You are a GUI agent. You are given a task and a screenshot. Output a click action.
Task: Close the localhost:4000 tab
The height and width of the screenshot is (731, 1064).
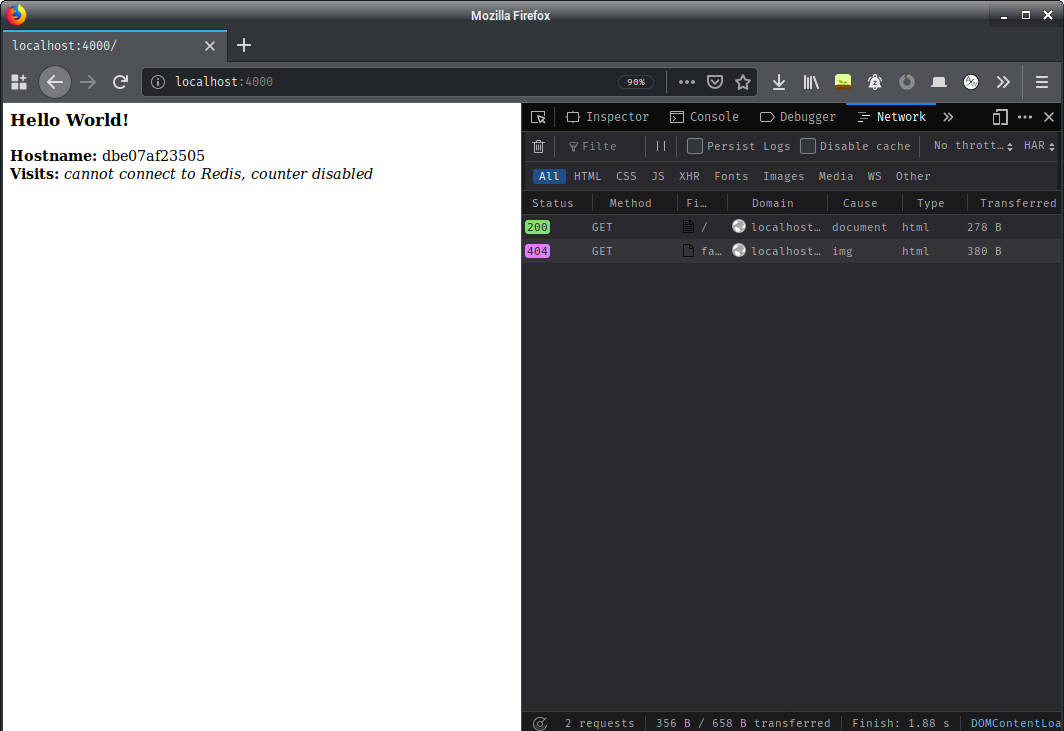tap(210, 45)
